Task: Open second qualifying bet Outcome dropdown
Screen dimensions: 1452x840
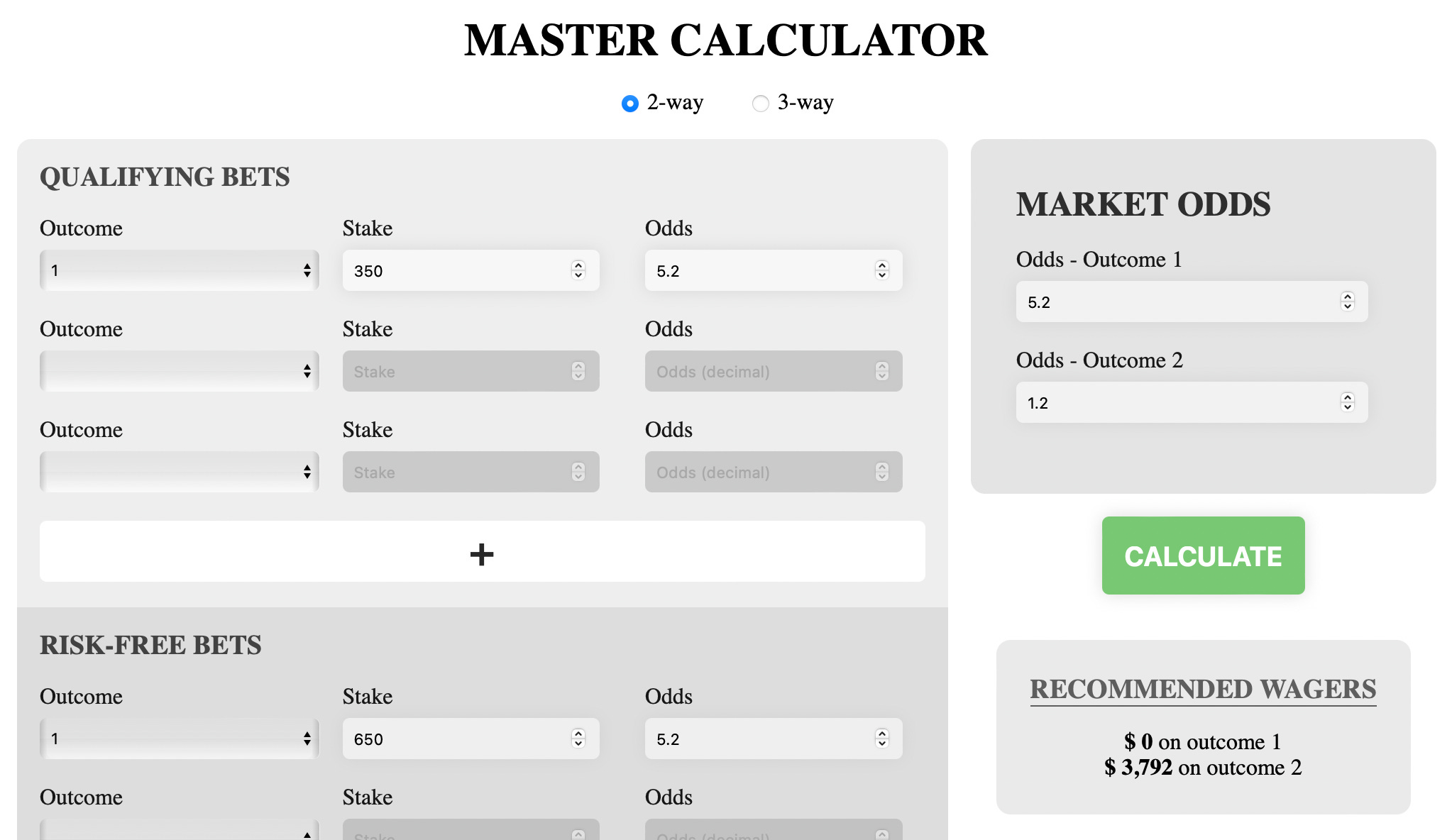Action: point(179,371)
